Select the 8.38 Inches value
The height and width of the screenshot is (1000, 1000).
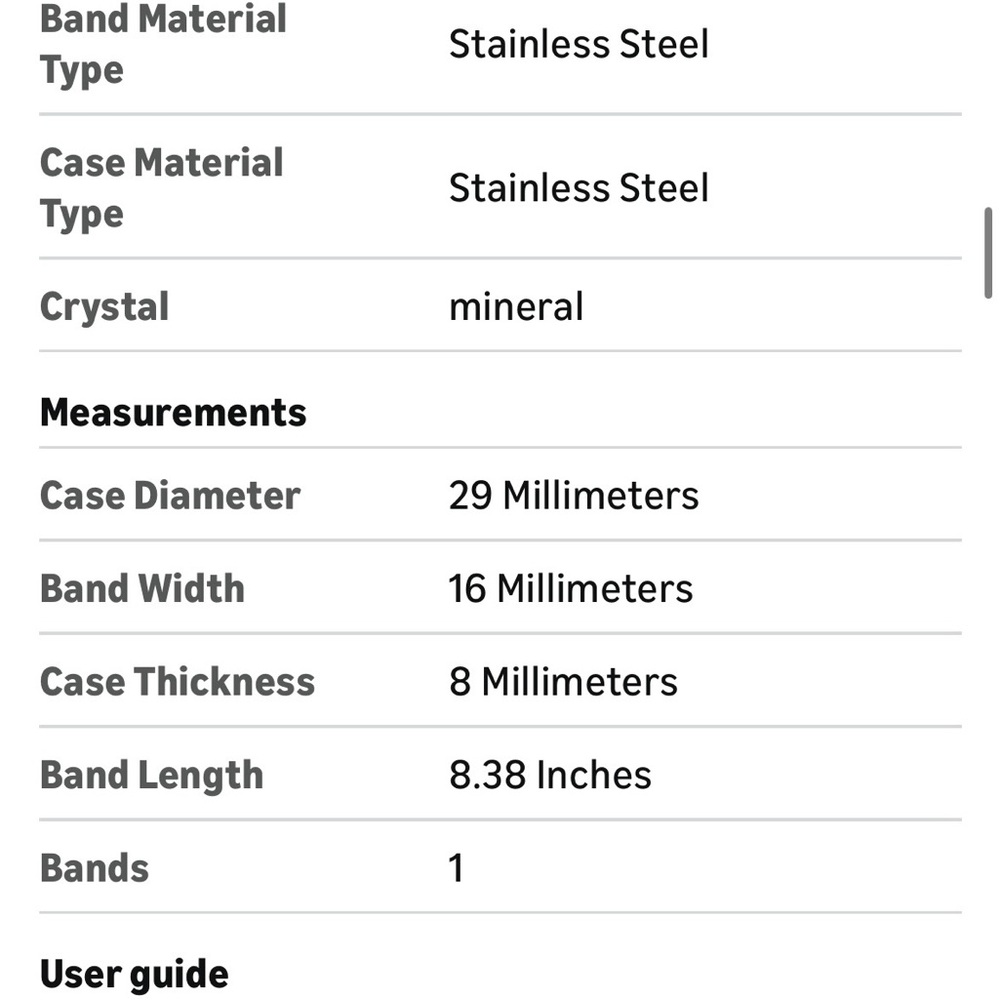coord(550,775)
